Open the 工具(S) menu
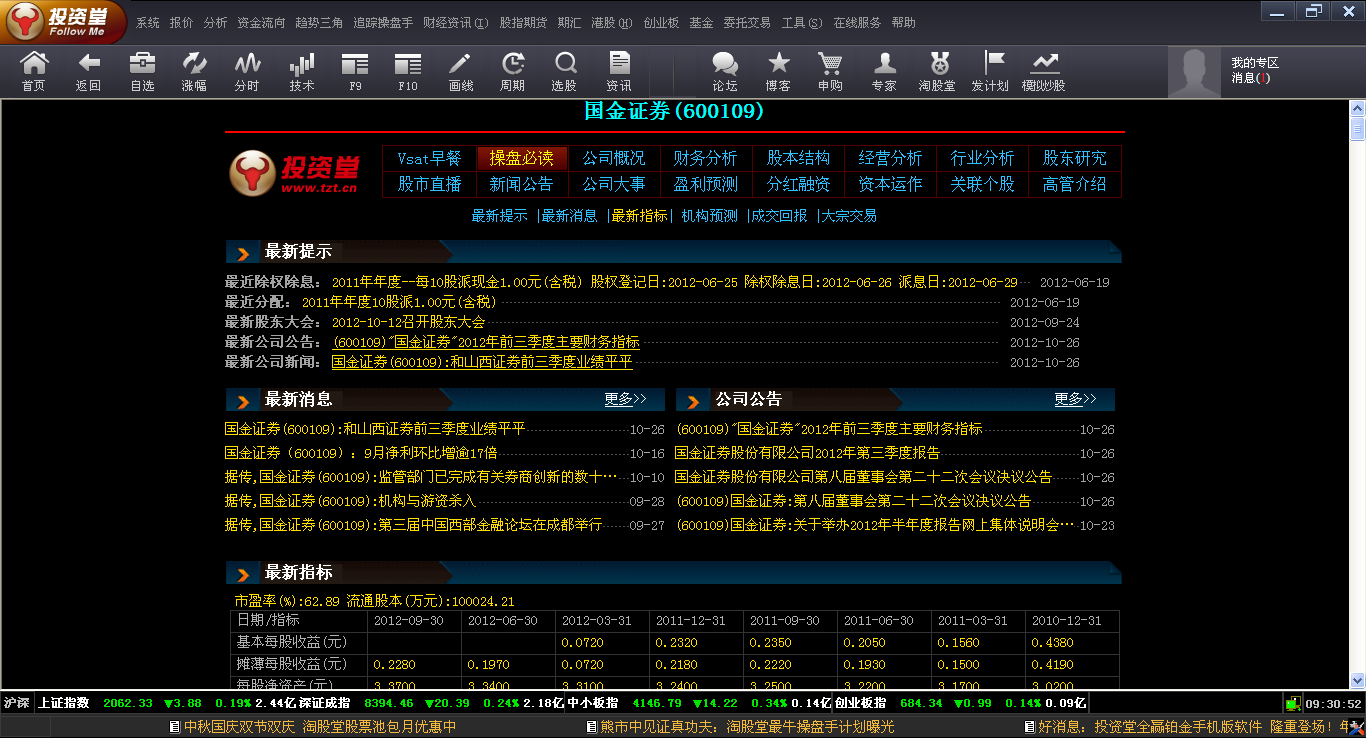 [802, 23]
